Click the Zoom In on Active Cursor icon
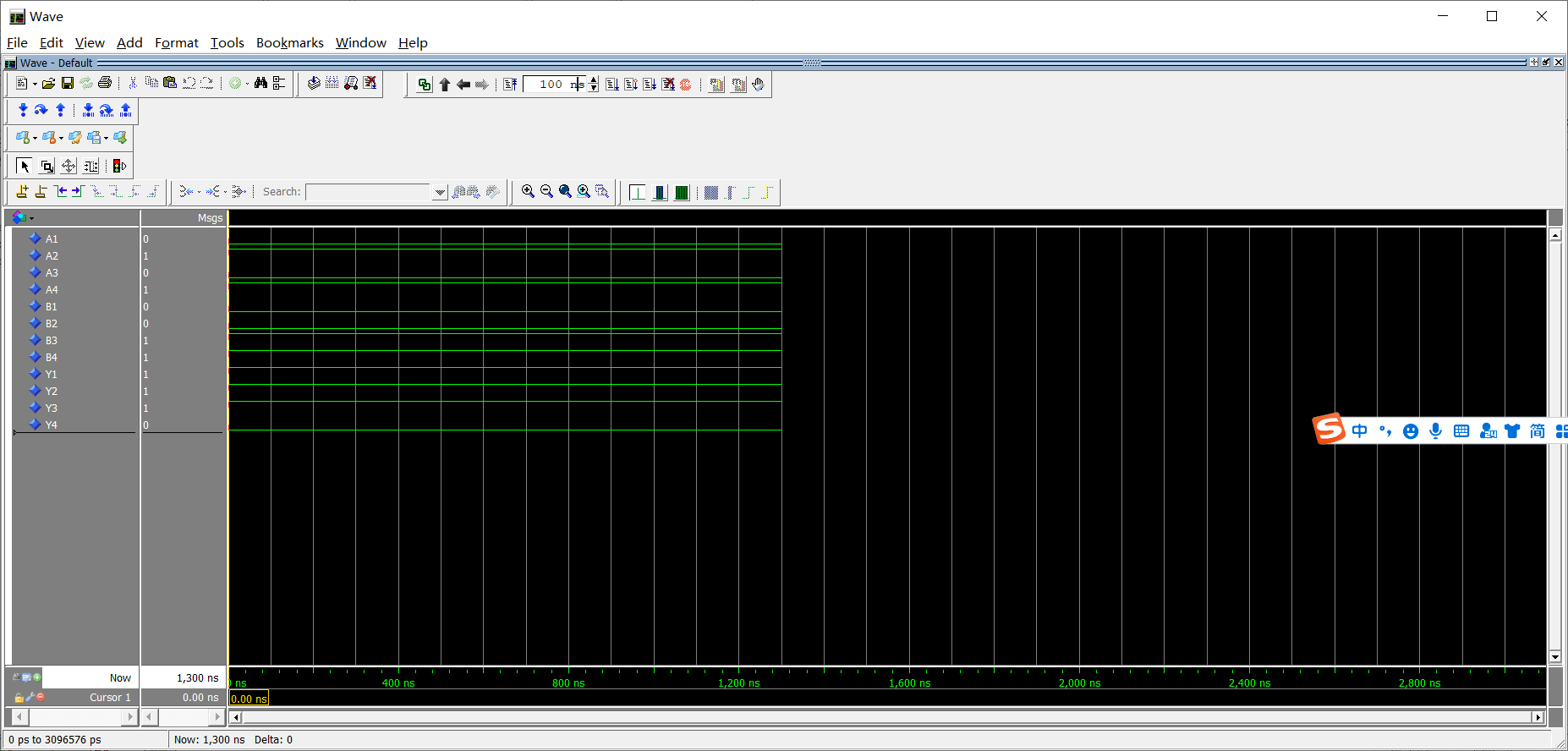This screenshot has width=1568, height=751. point(584,192)
